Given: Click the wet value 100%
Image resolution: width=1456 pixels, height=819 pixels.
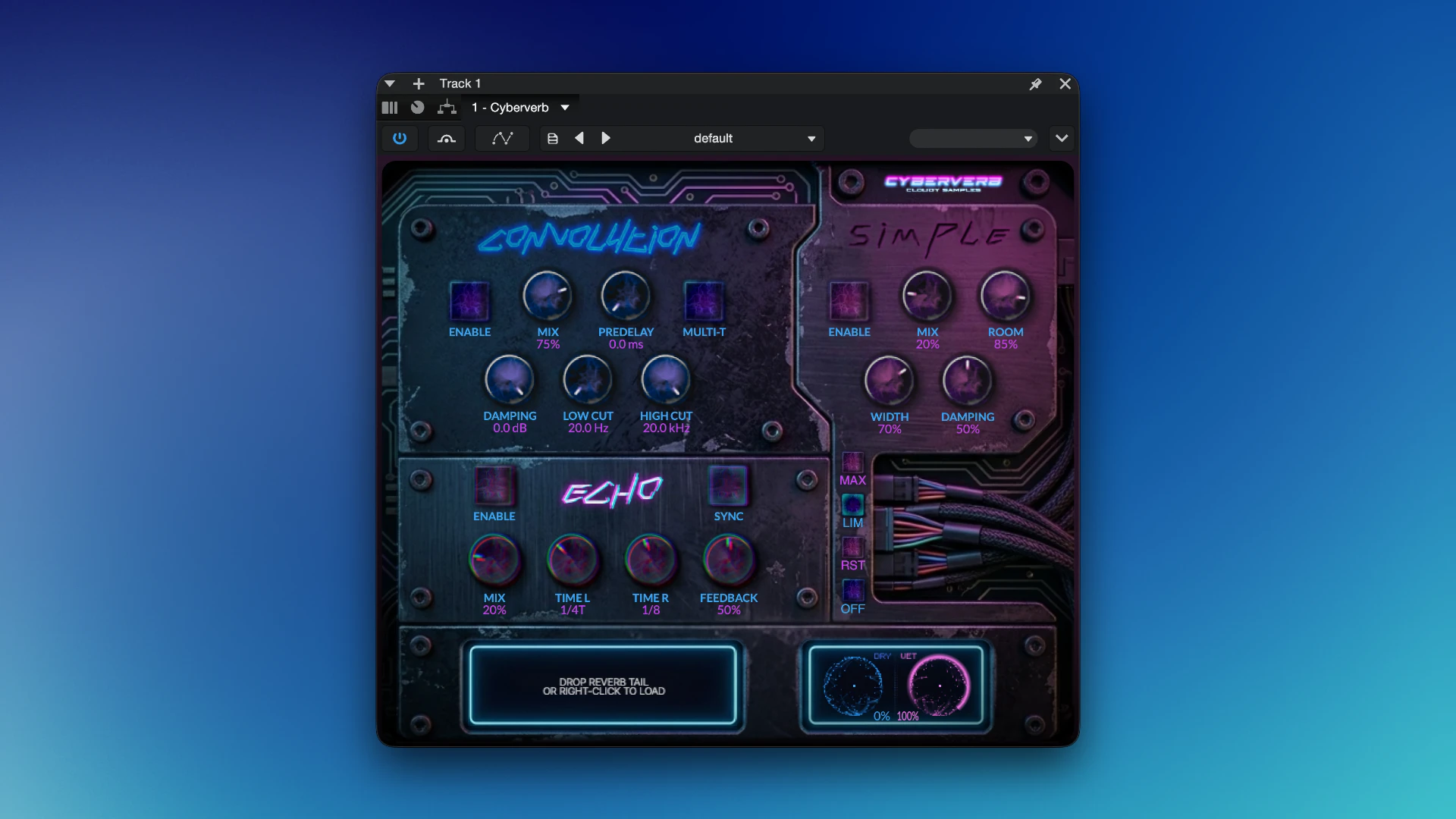Looking at the screenshot, I should 908,716.
